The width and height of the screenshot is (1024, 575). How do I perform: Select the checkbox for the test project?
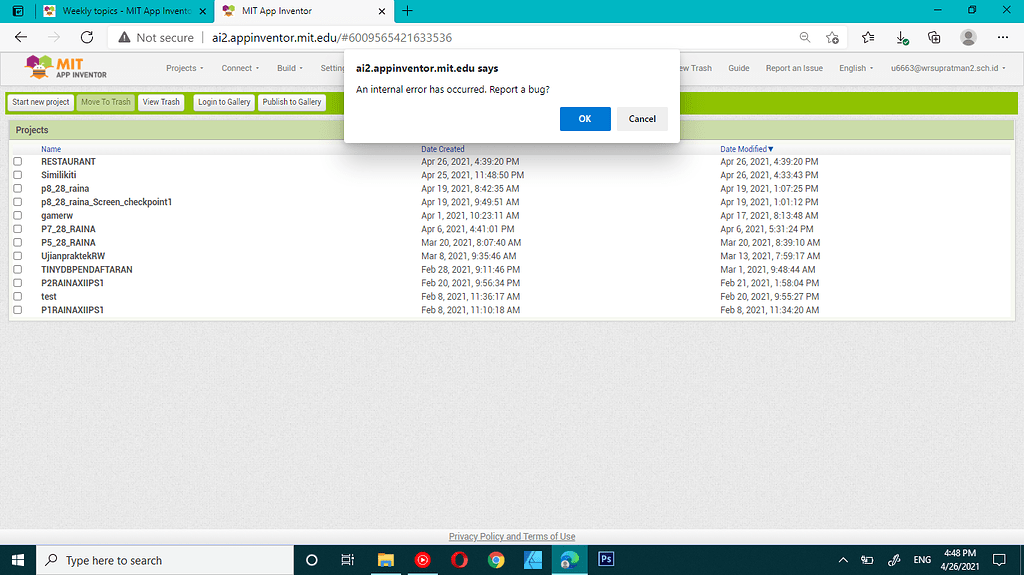(17, 296)
